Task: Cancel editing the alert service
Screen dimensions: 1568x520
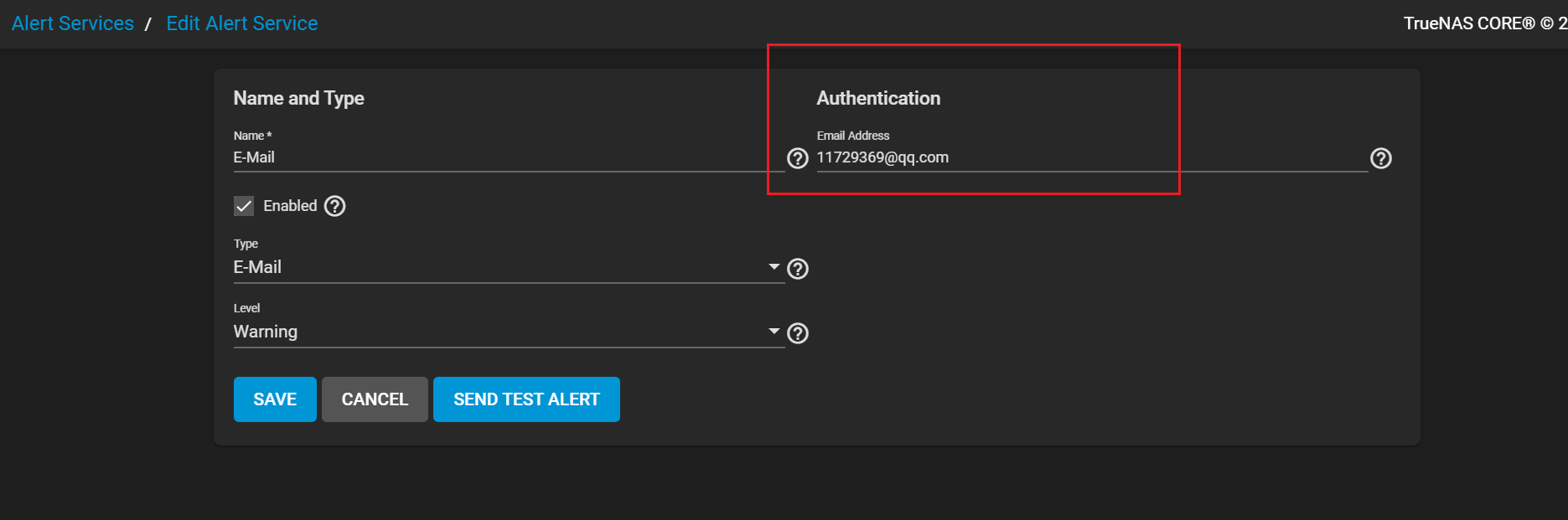Action: [x=375, y=399]
